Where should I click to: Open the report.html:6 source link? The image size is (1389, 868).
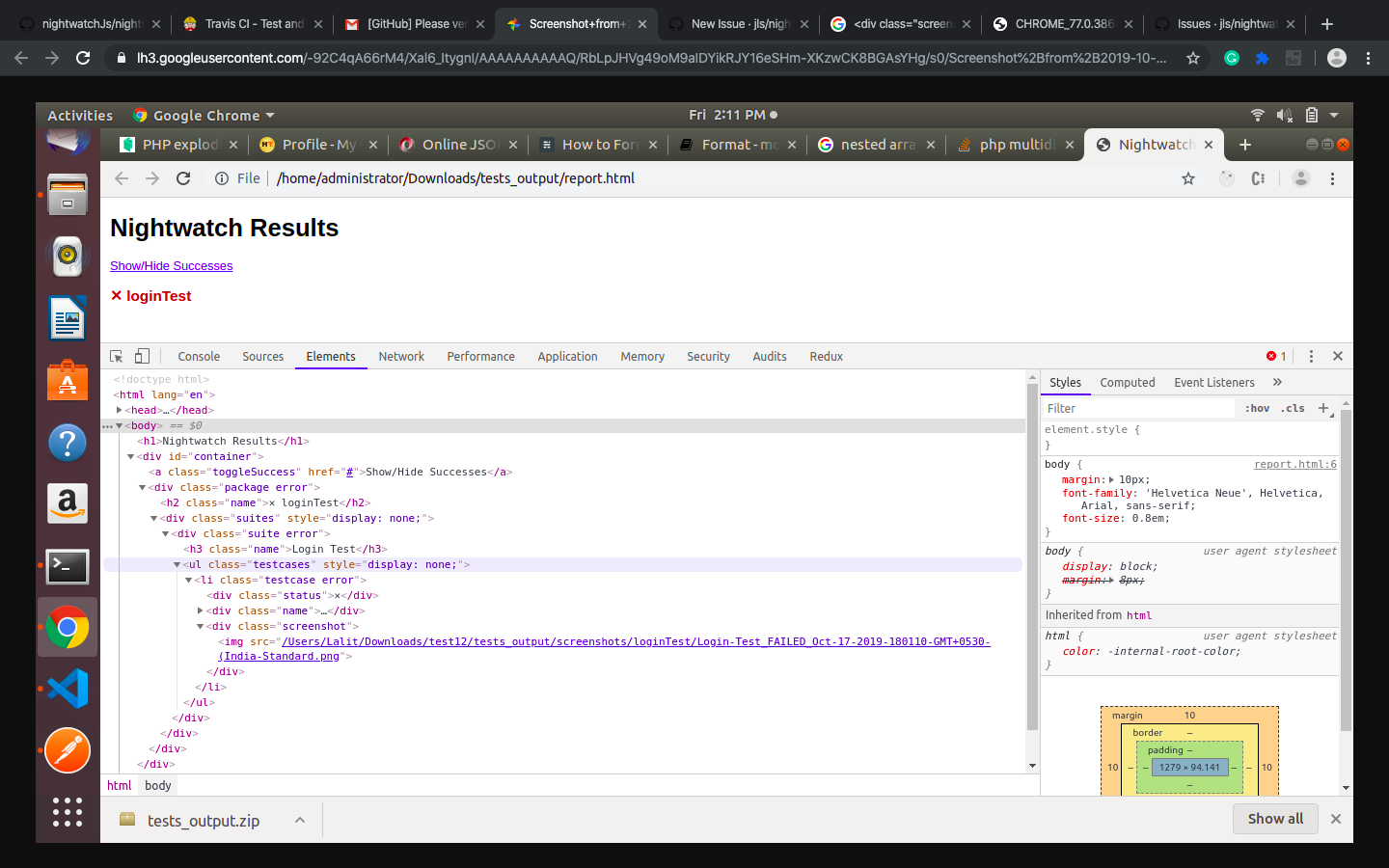(x=1295, y=464)
